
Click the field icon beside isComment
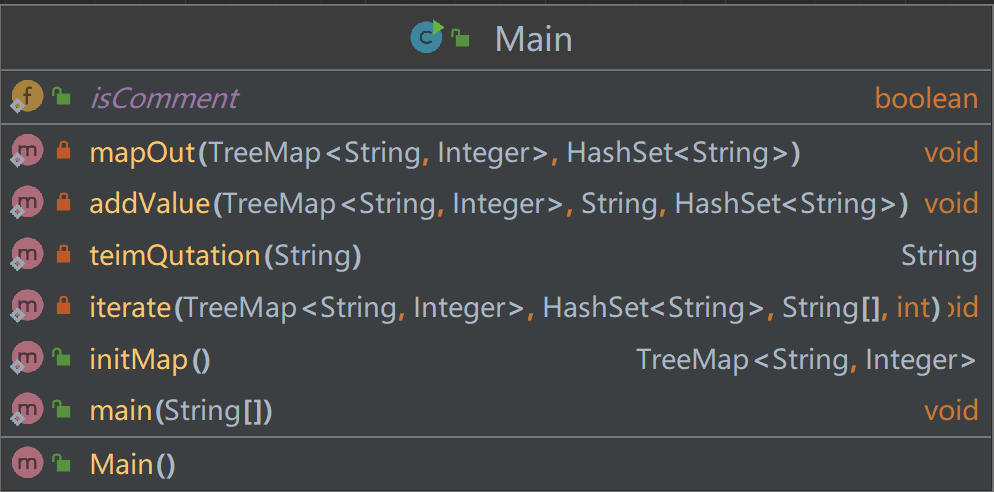27,98
